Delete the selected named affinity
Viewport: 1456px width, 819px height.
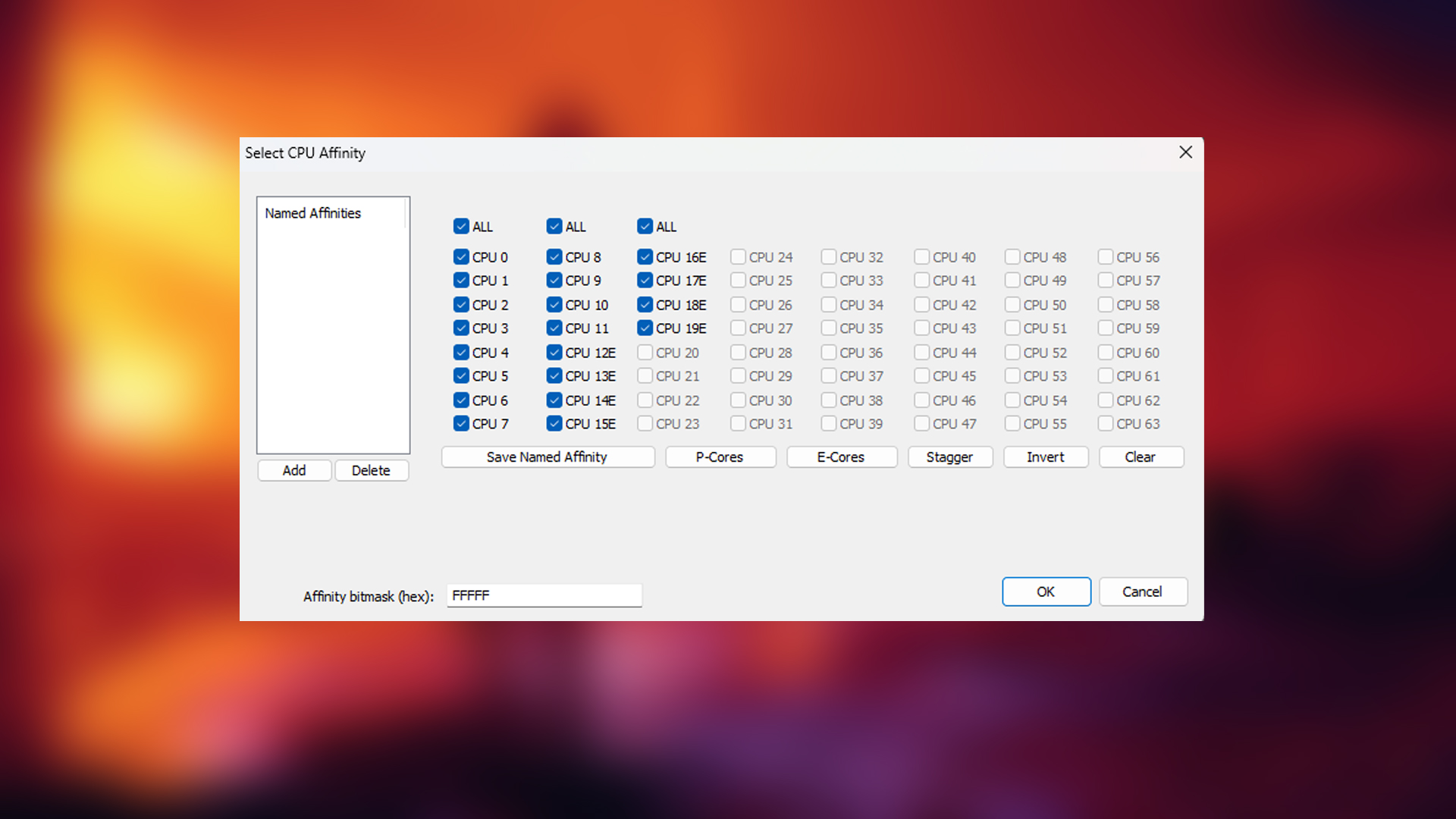tap(371, 470)
